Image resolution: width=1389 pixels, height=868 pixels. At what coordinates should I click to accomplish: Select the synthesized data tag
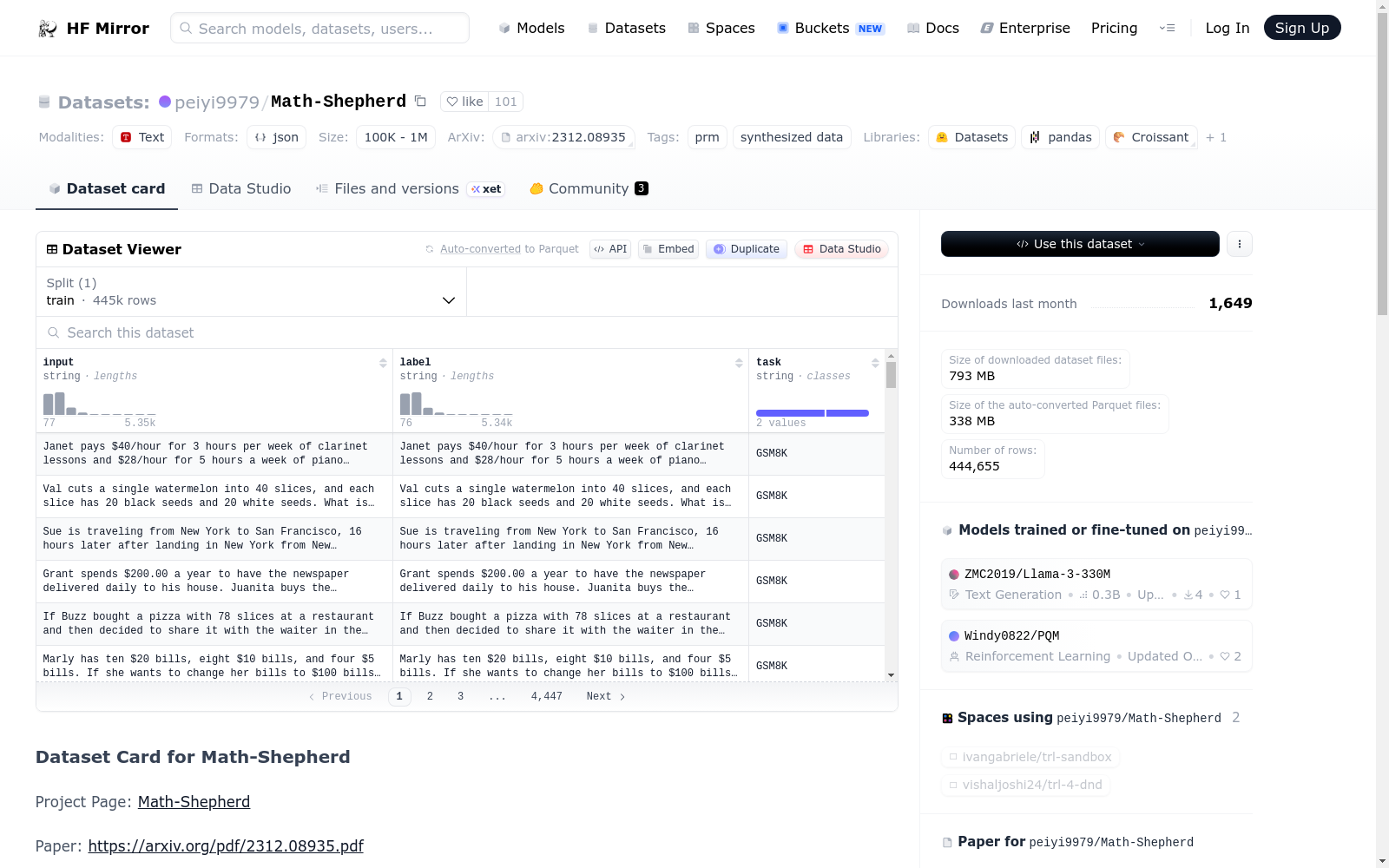click(792, 137)
